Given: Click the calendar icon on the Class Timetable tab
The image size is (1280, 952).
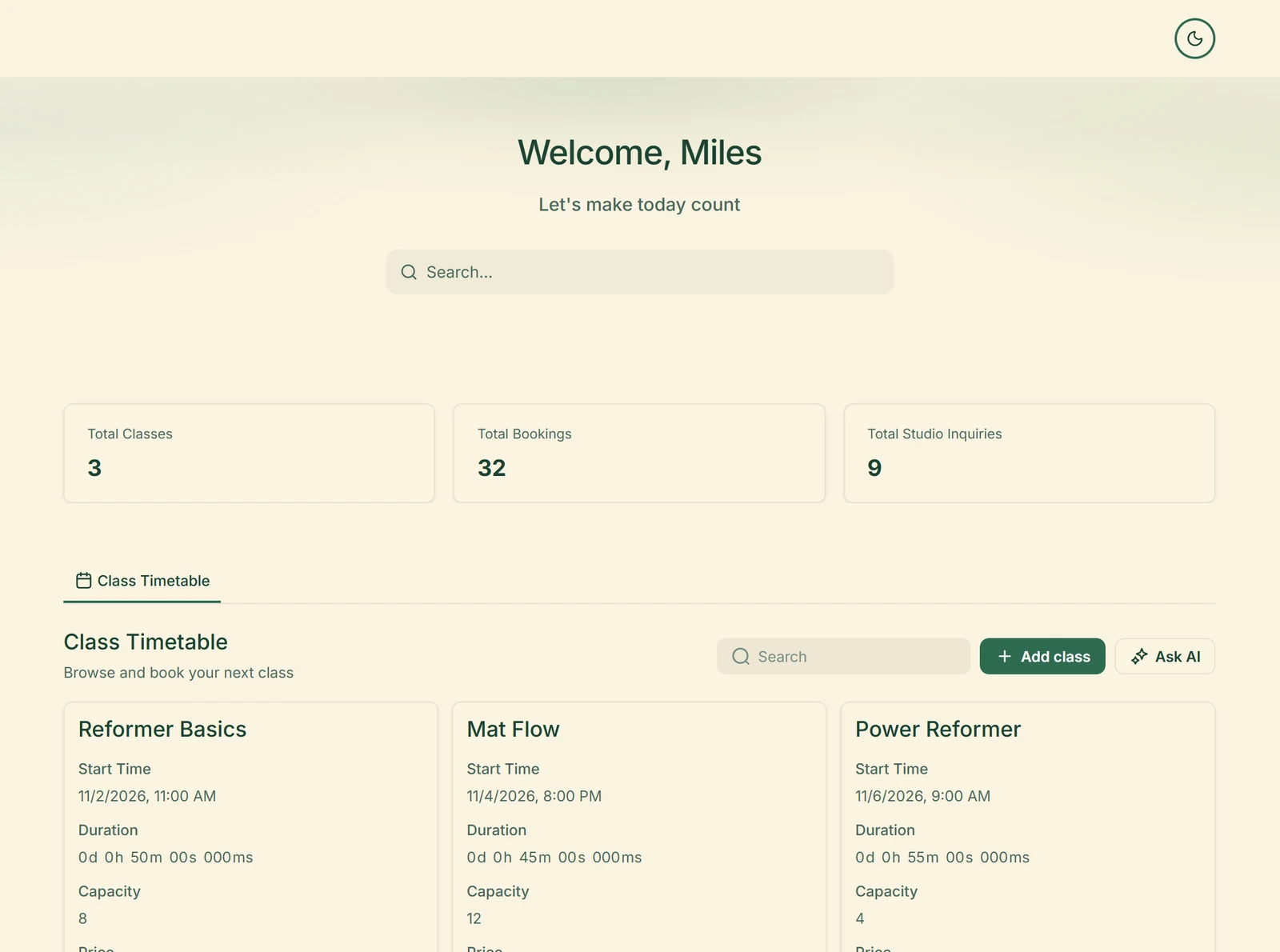Looking at the screenshot, I should [83, 581].
